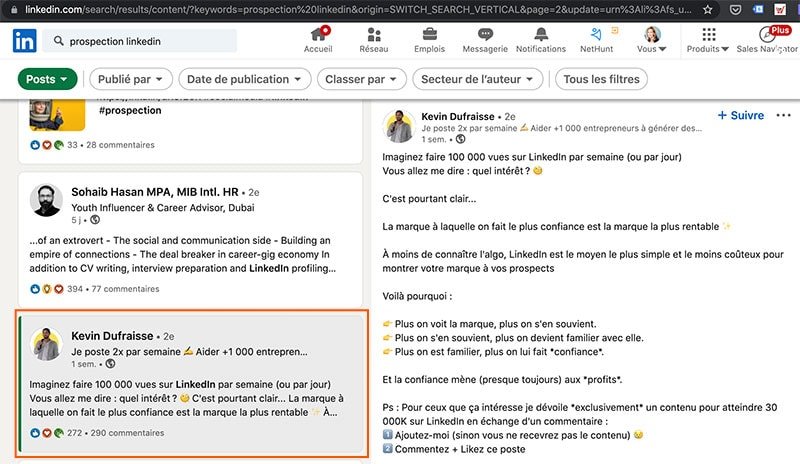800x464 pixels.
Task: Open Sohaib Hasan's profile picture
Action: (x=46, y=200)
